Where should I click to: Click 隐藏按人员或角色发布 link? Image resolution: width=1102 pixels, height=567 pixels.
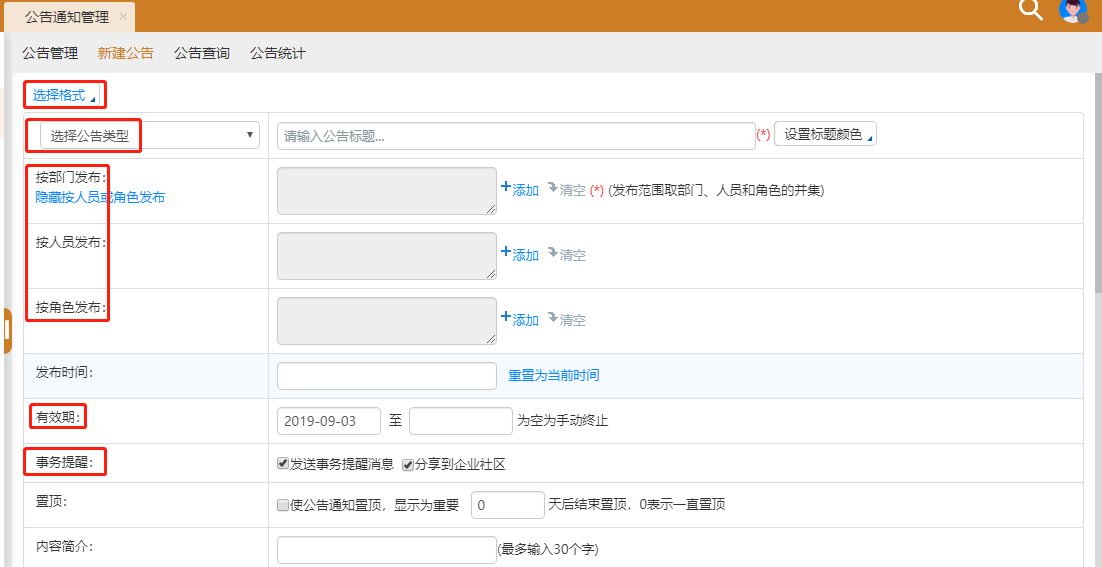point(100,198)
